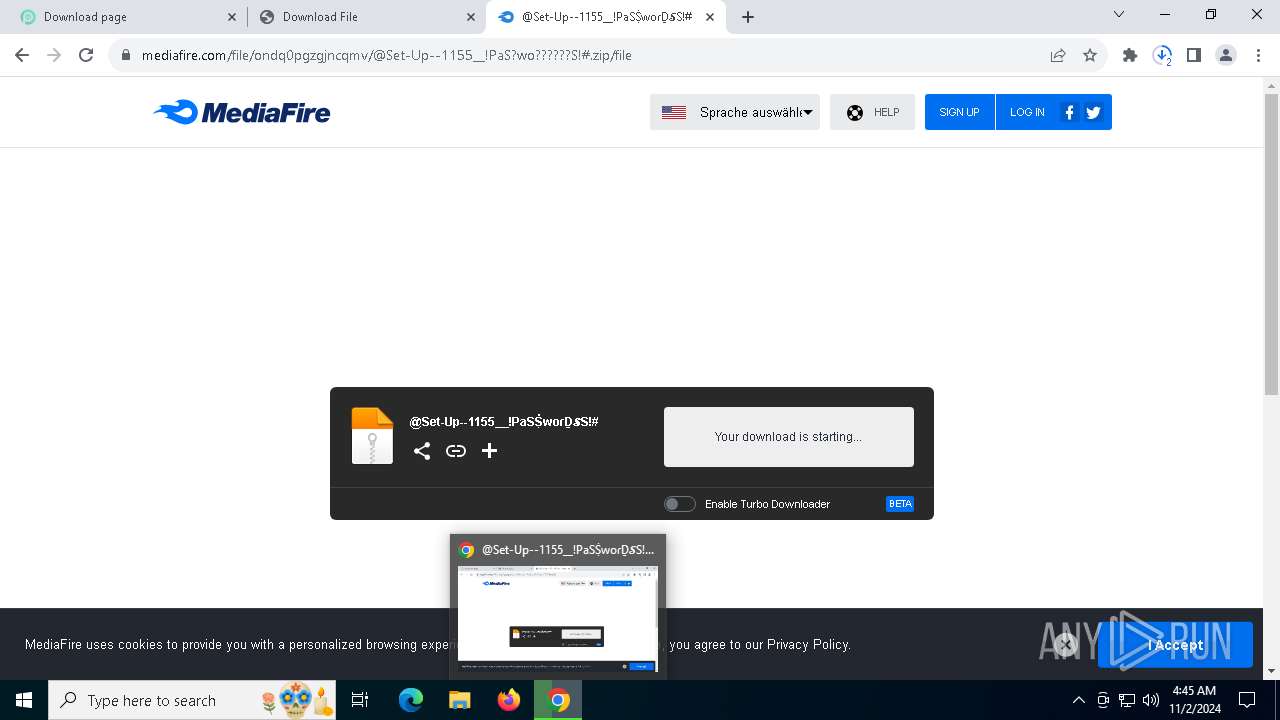Viewport: 1280px width, 720px height.
Task: Click the HELP button
Action: (872, 112)
